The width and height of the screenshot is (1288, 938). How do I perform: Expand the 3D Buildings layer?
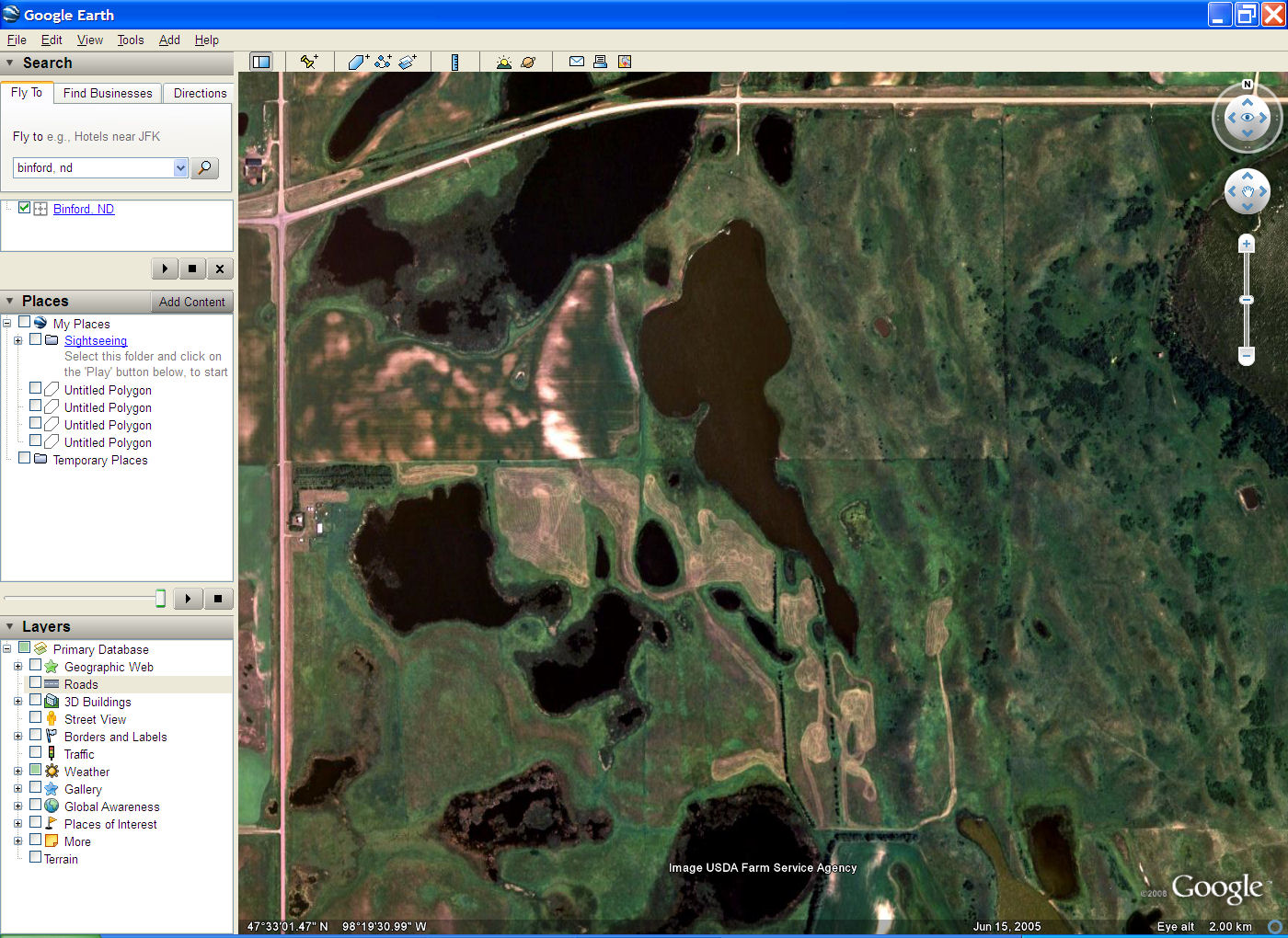[x=17, y=701]
